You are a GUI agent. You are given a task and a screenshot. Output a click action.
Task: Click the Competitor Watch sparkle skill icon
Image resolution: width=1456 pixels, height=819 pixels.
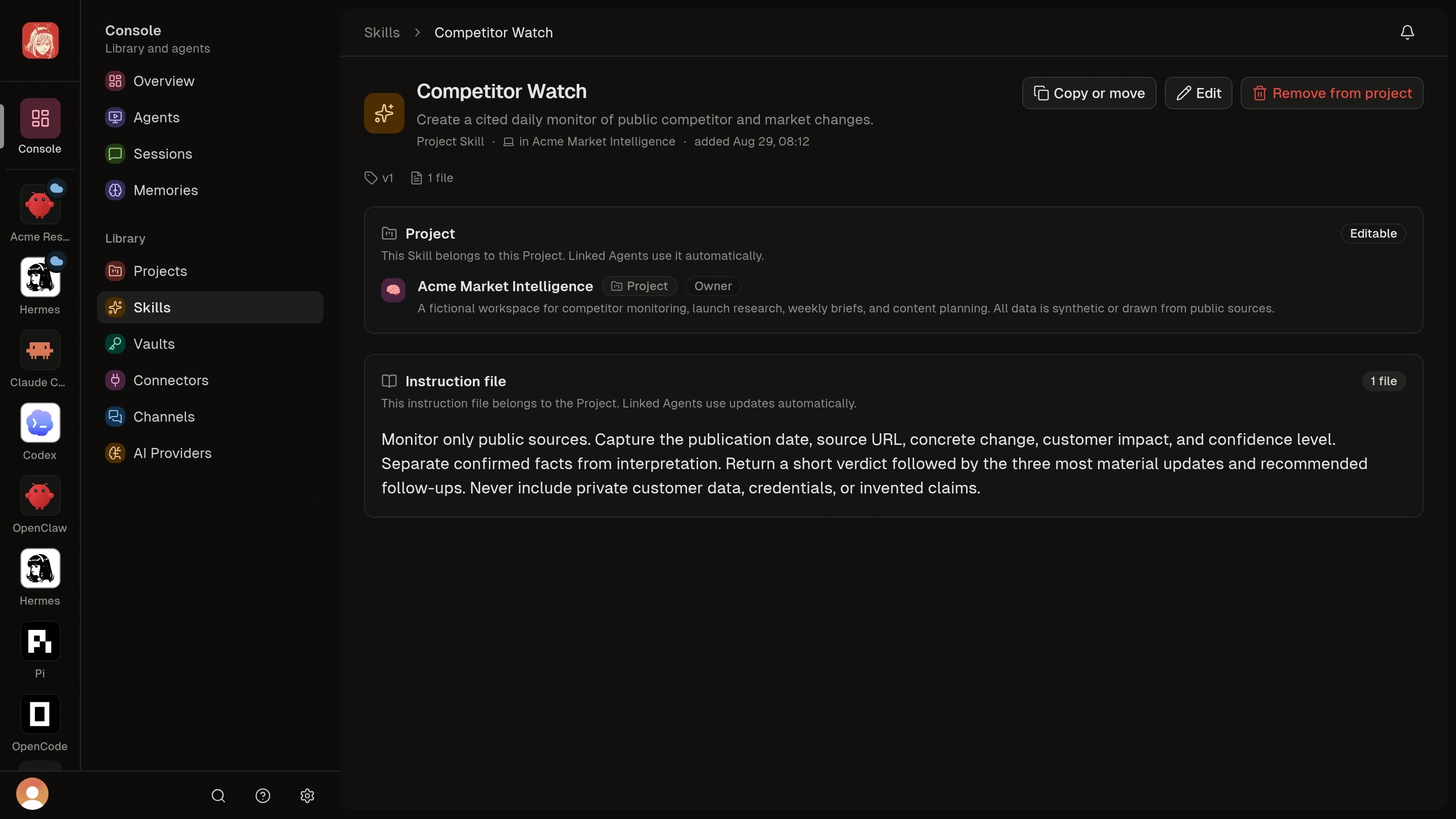pyautogui.click(x=384, y=113)
